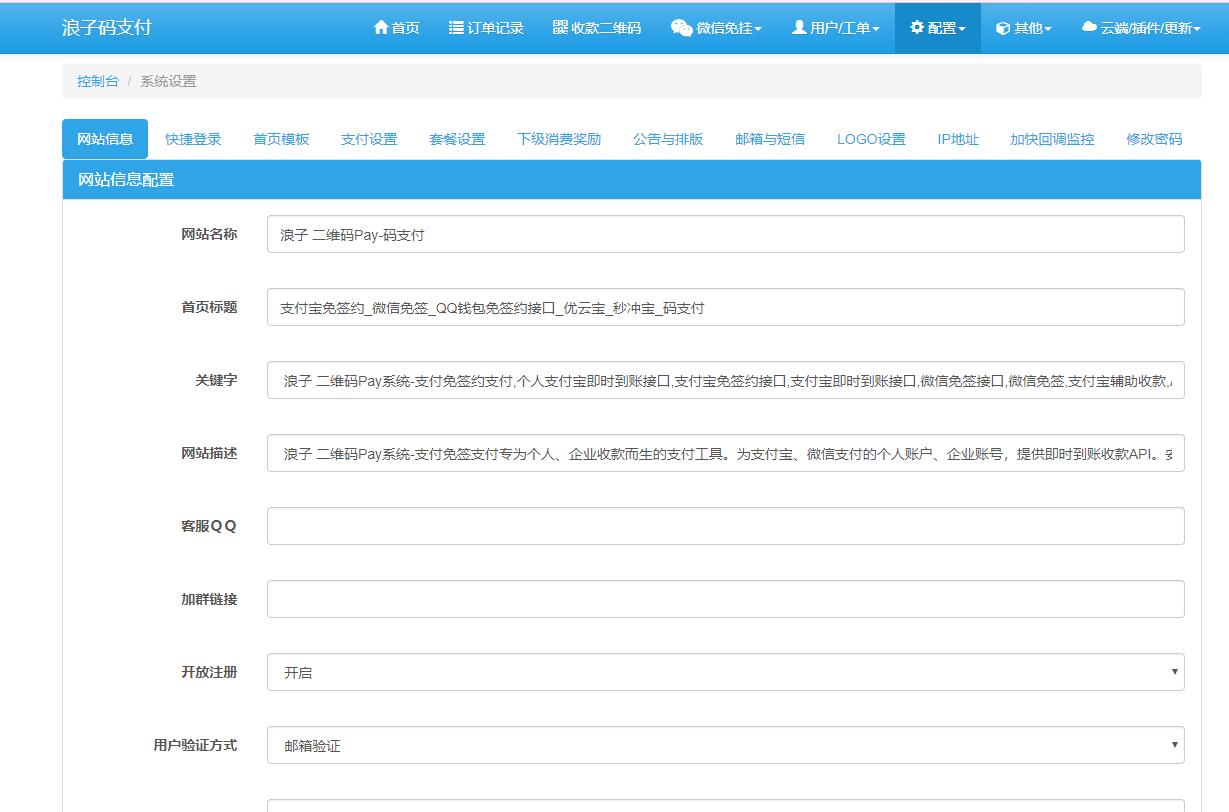Screen dimensions: 1229x812
Task: Go to 首页 in the navbar
Action: point(396,28)
